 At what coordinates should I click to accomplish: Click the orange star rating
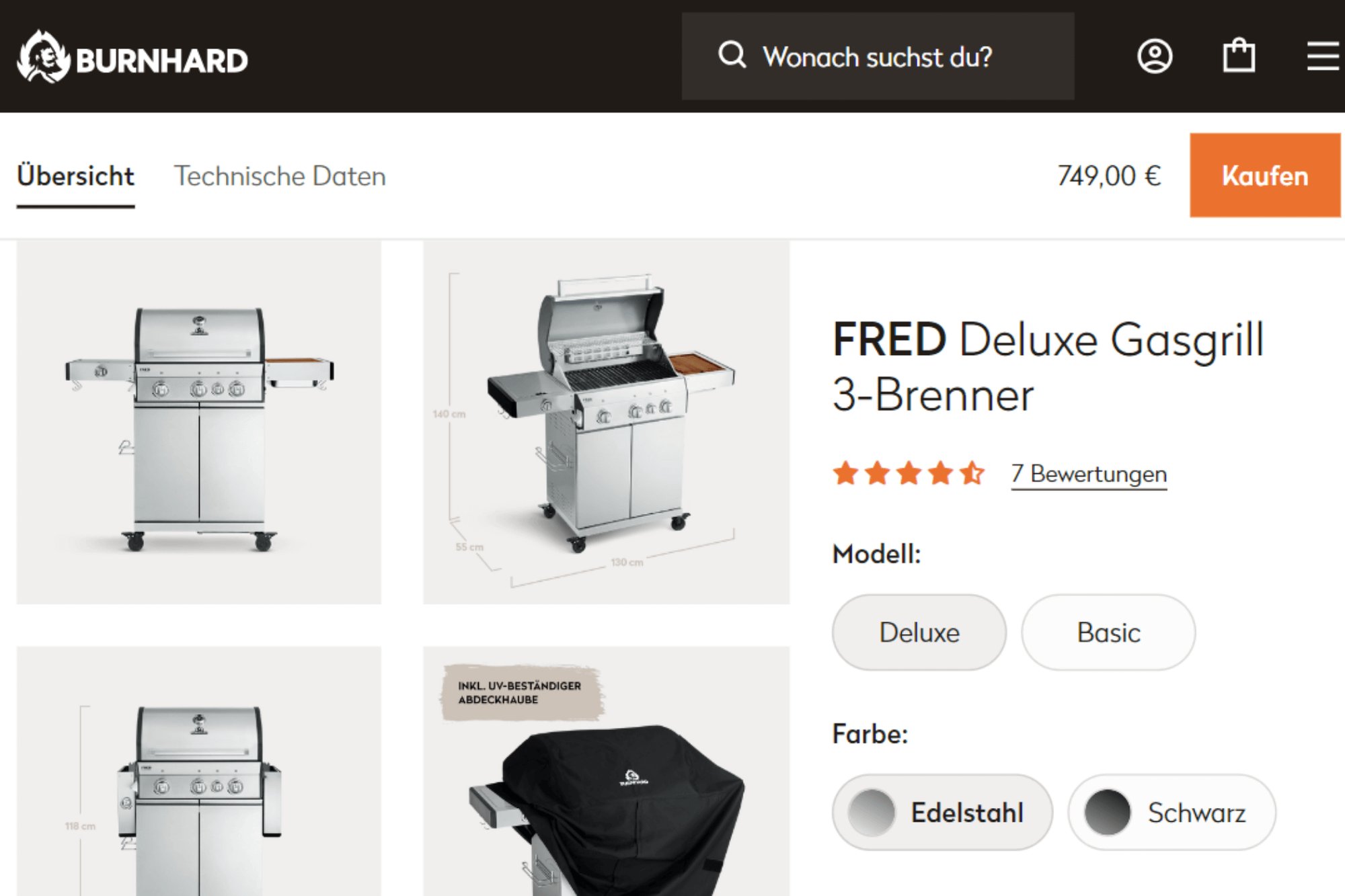909,473
